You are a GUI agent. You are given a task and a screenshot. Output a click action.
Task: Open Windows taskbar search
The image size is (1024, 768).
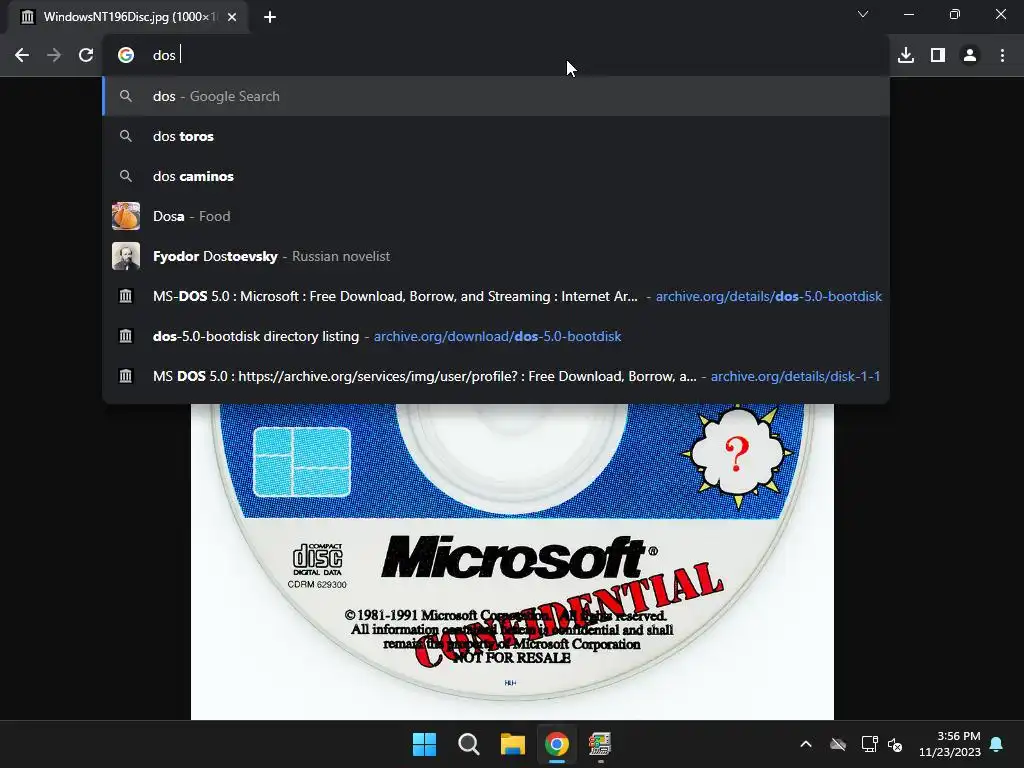point(468,744)
